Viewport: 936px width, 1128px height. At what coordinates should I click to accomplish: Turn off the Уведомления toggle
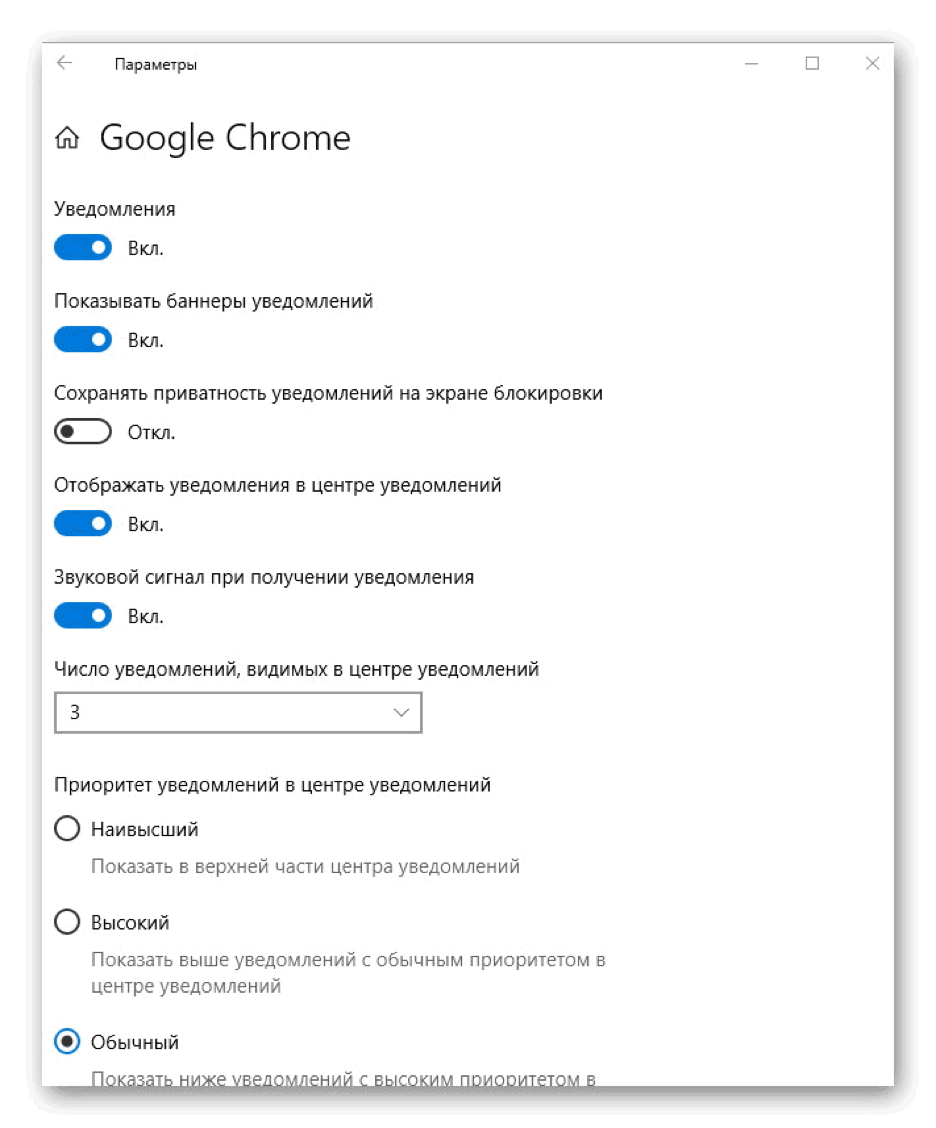tap(83, 248)
